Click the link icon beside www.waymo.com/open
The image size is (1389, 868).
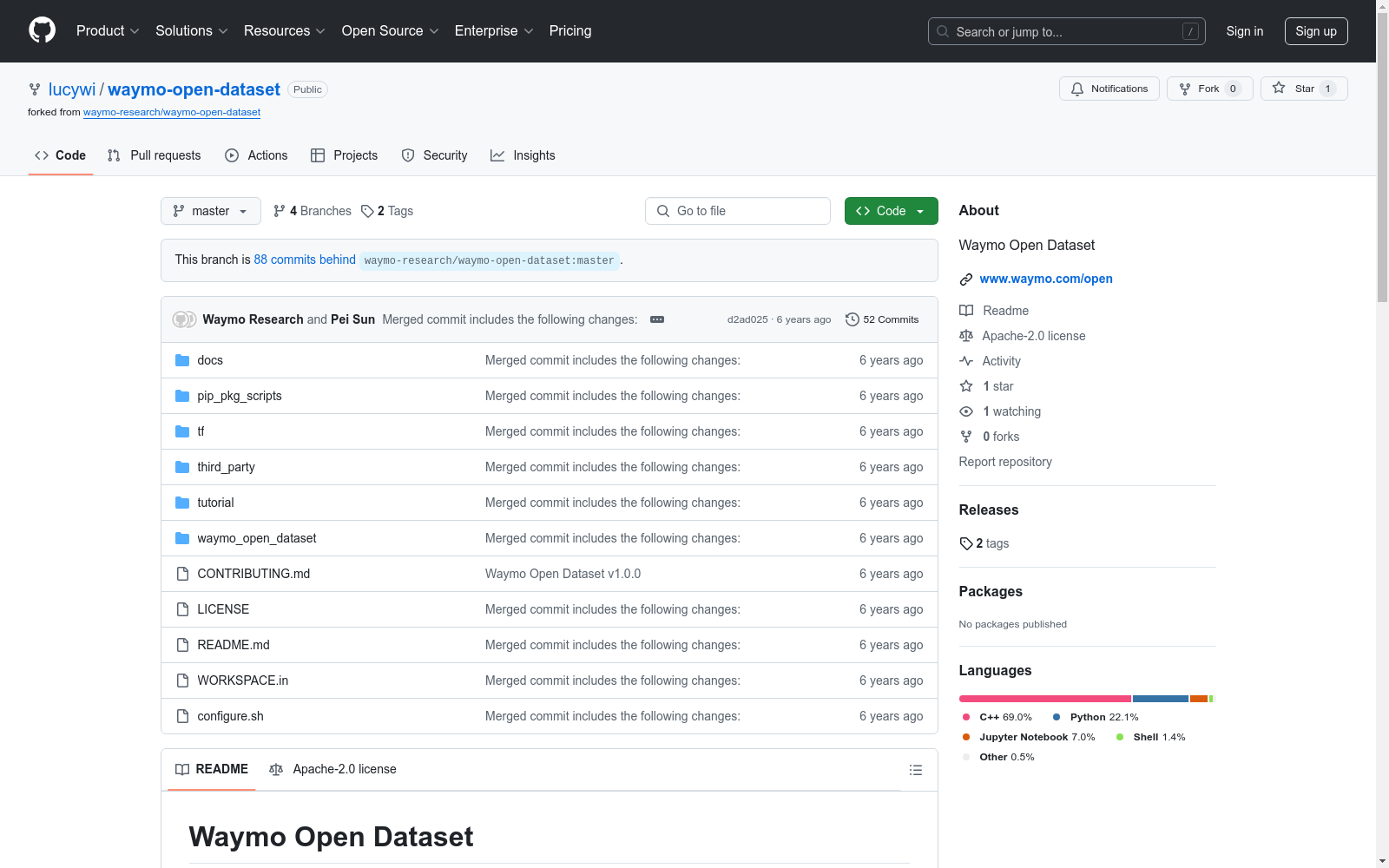(965, 279)
